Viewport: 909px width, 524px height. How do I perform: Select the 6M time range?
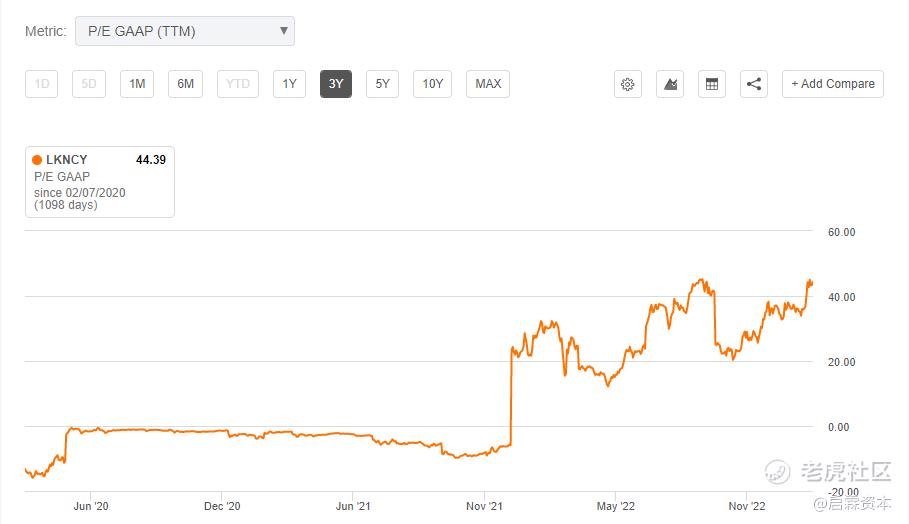(x=185, y=84)
